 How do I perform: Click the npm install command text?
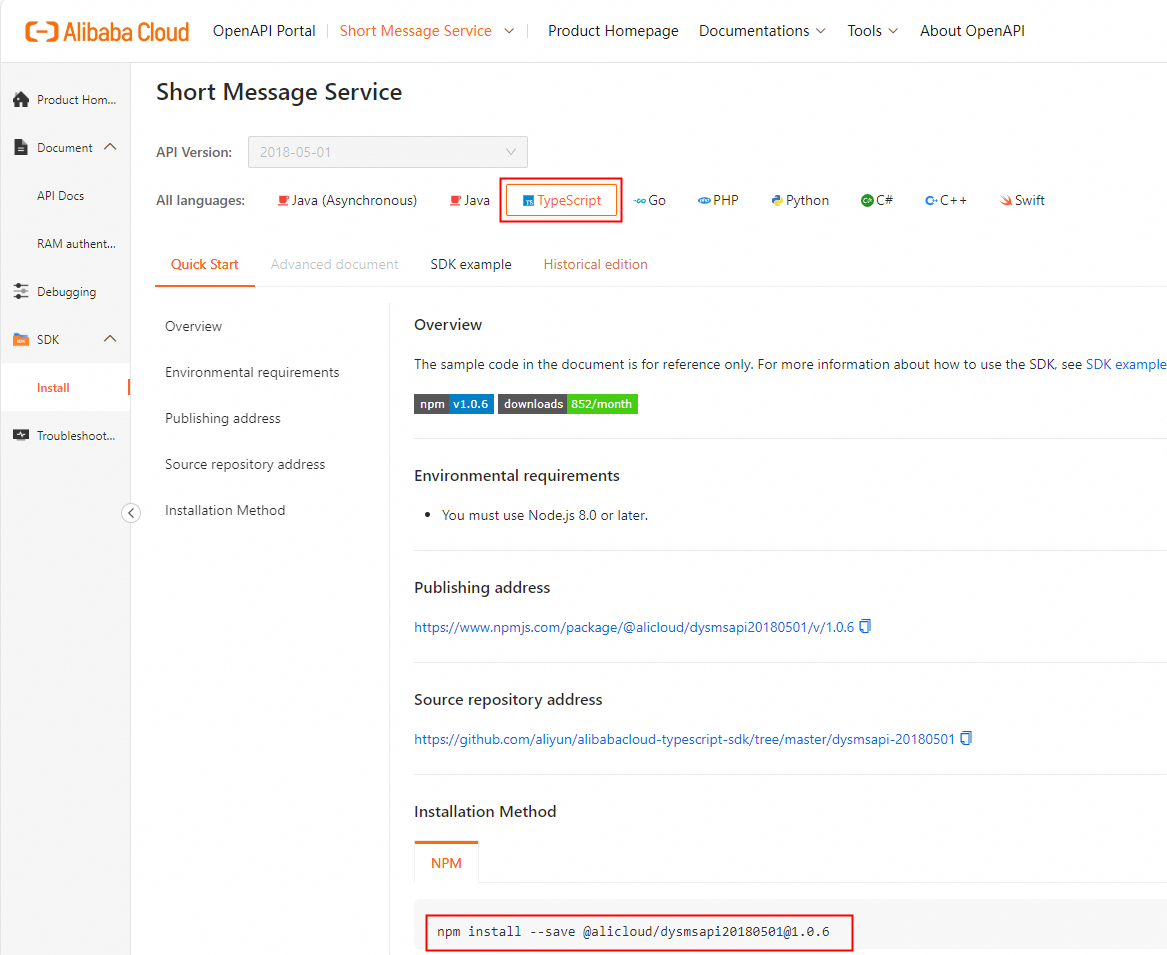click(x=633, y=932)
